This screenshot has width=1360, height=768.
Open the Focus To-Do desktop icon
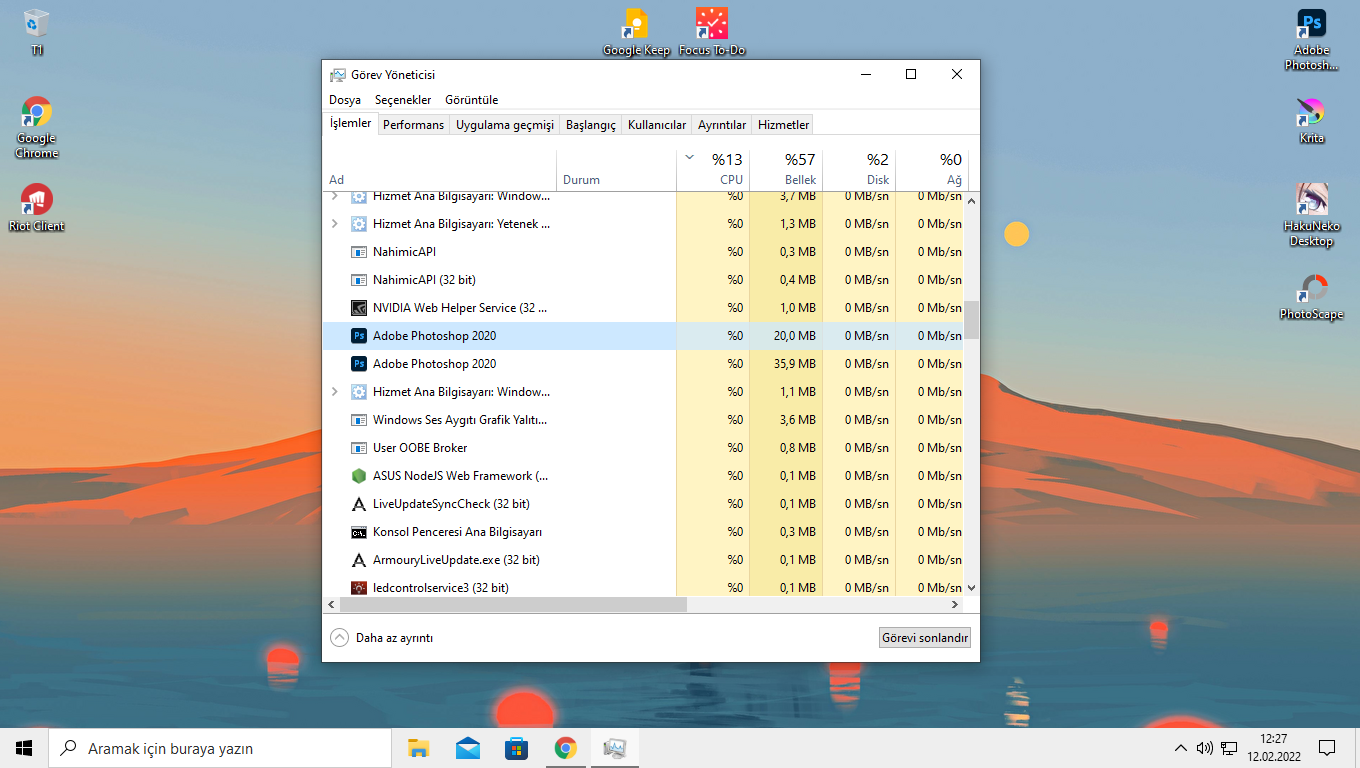(x=711, y=26)
